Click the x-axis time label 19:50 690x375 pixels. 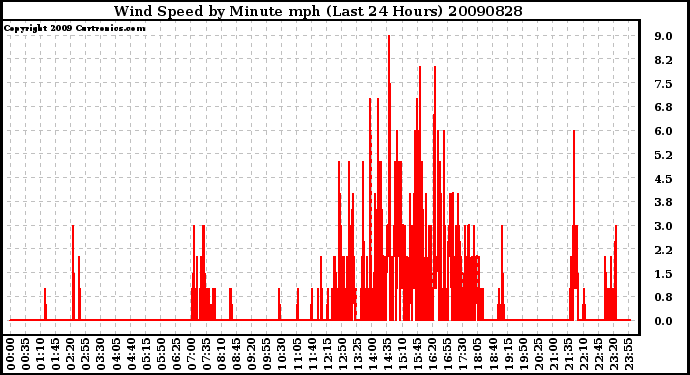pos(523,354)
